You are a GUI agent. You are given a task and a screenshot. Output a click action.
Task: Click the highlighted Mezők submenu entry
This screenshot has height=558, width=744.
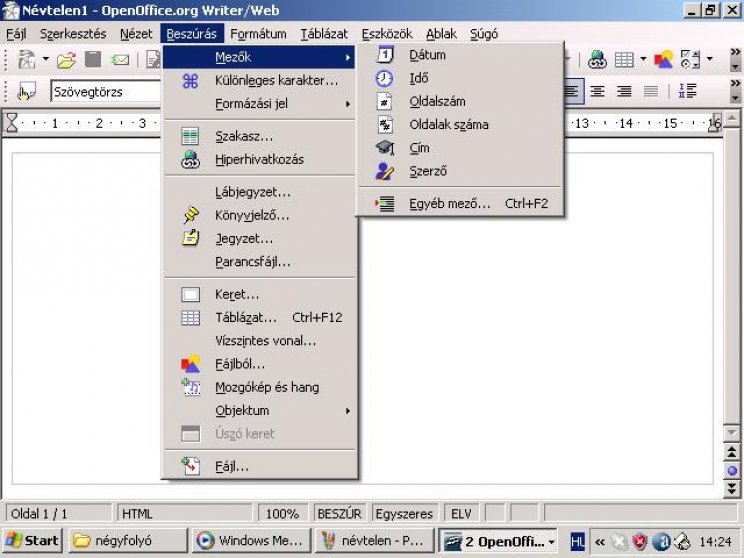pyautogui.click(x=259, y=57)
